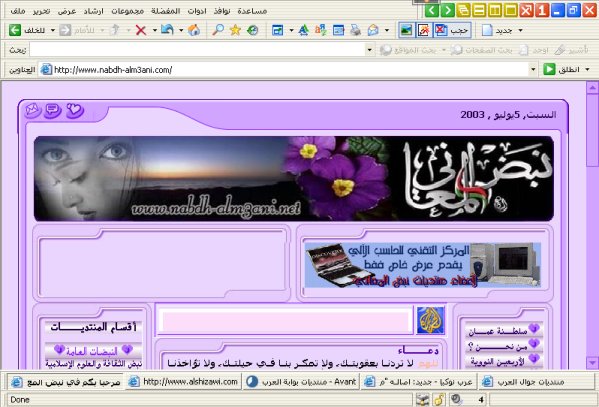Toggle loading of pictures button
The height and width of the screenshot is (407, 599).
pyautogui.click(x=406, y=30)
